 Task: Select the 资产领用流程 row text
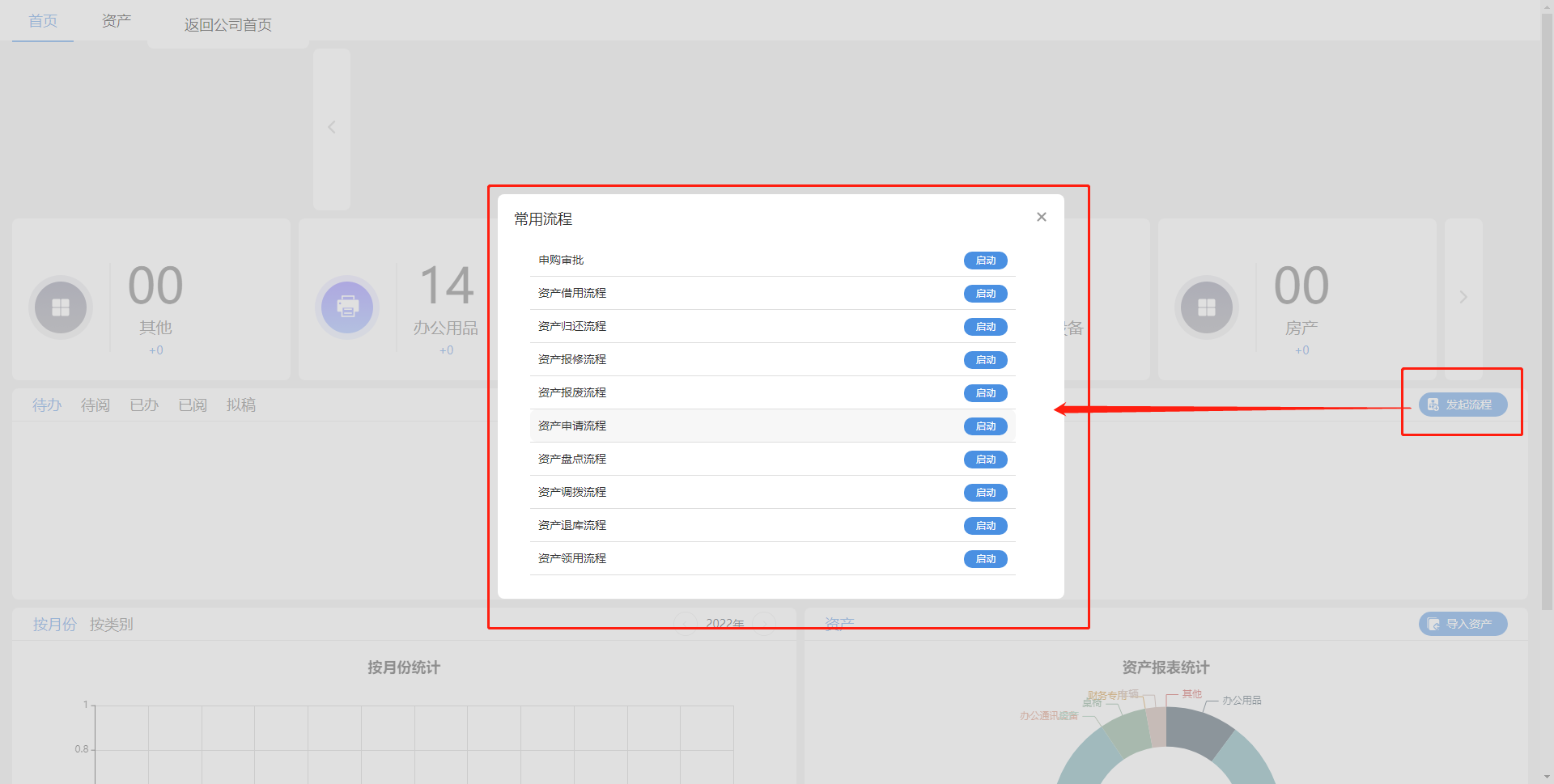(x=572, y=558)
